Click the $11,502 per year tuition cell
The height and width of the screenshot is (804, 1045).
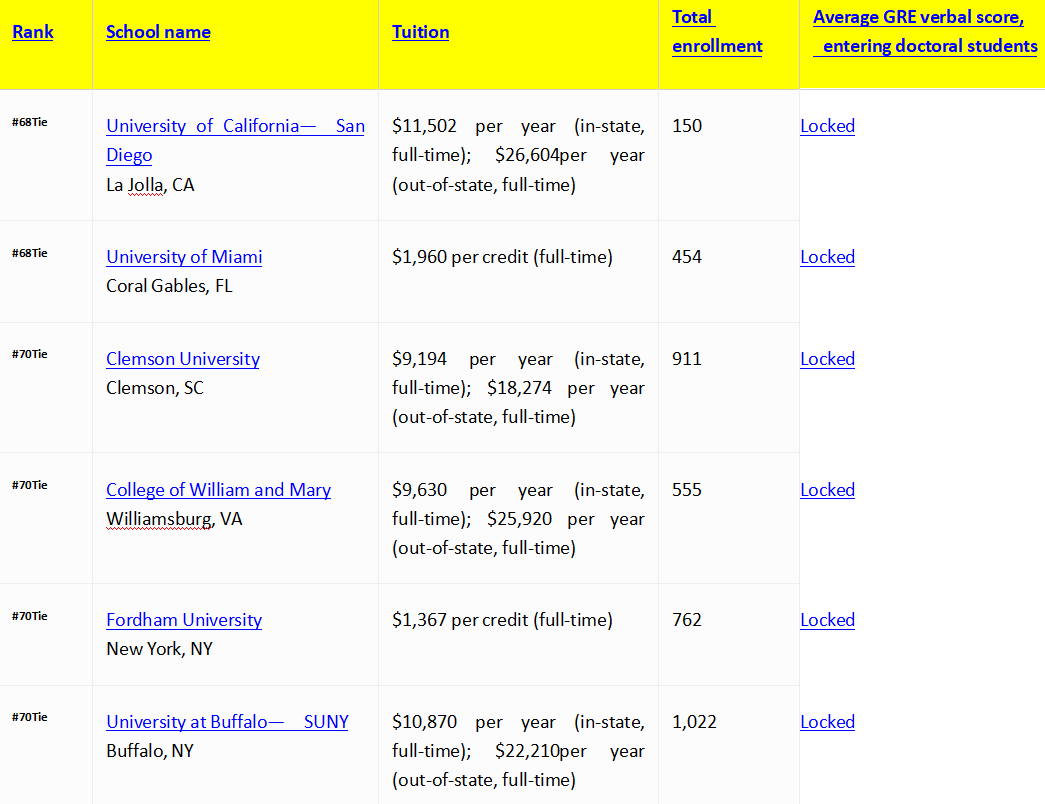tap(519, 155)
